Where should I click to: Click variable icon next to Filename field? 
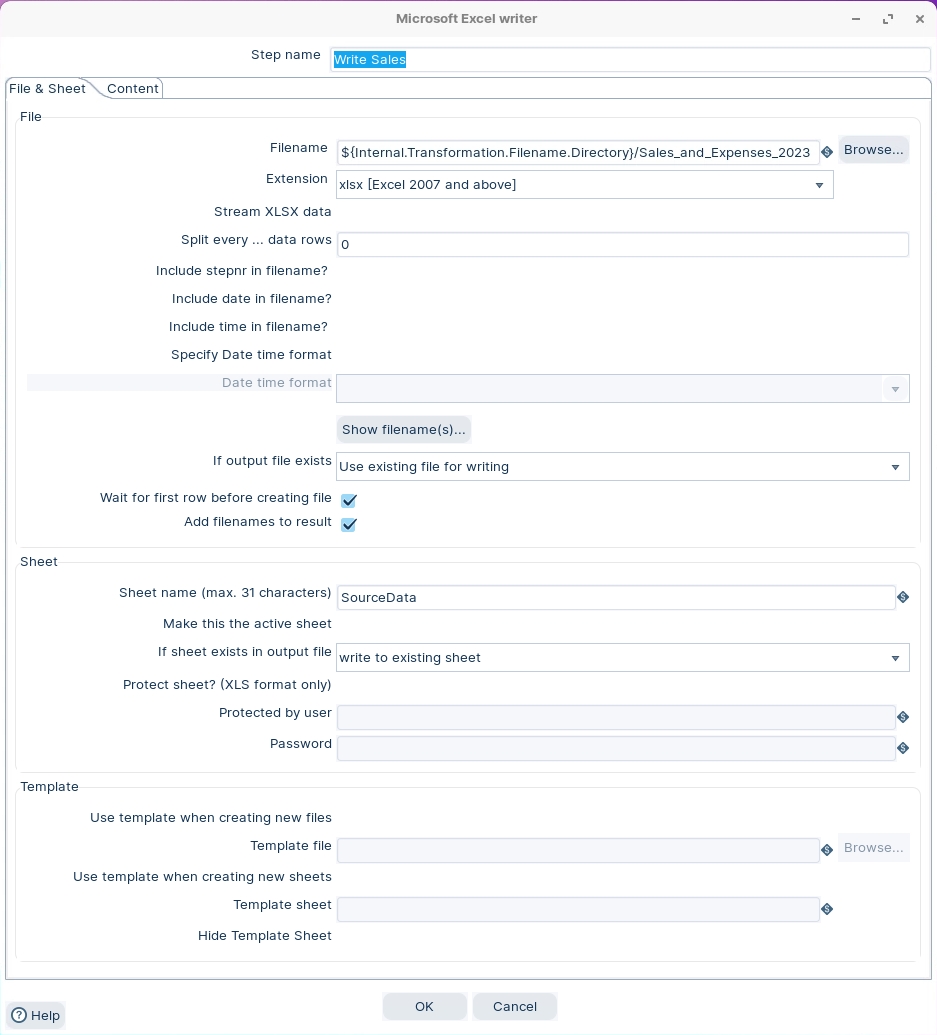click(x=827, y=152)
